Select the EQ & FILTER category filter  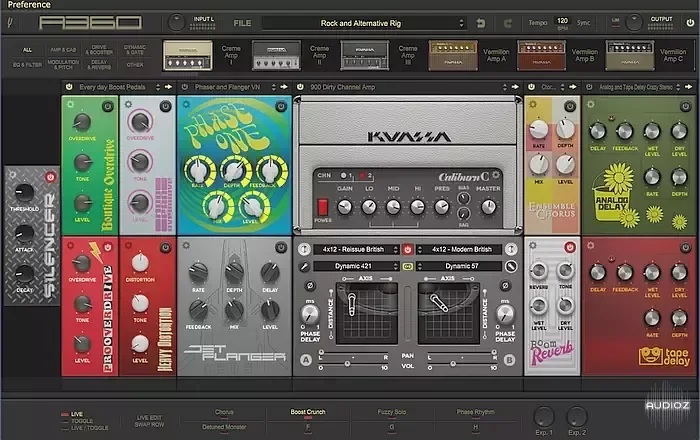[x=27, y=65]
